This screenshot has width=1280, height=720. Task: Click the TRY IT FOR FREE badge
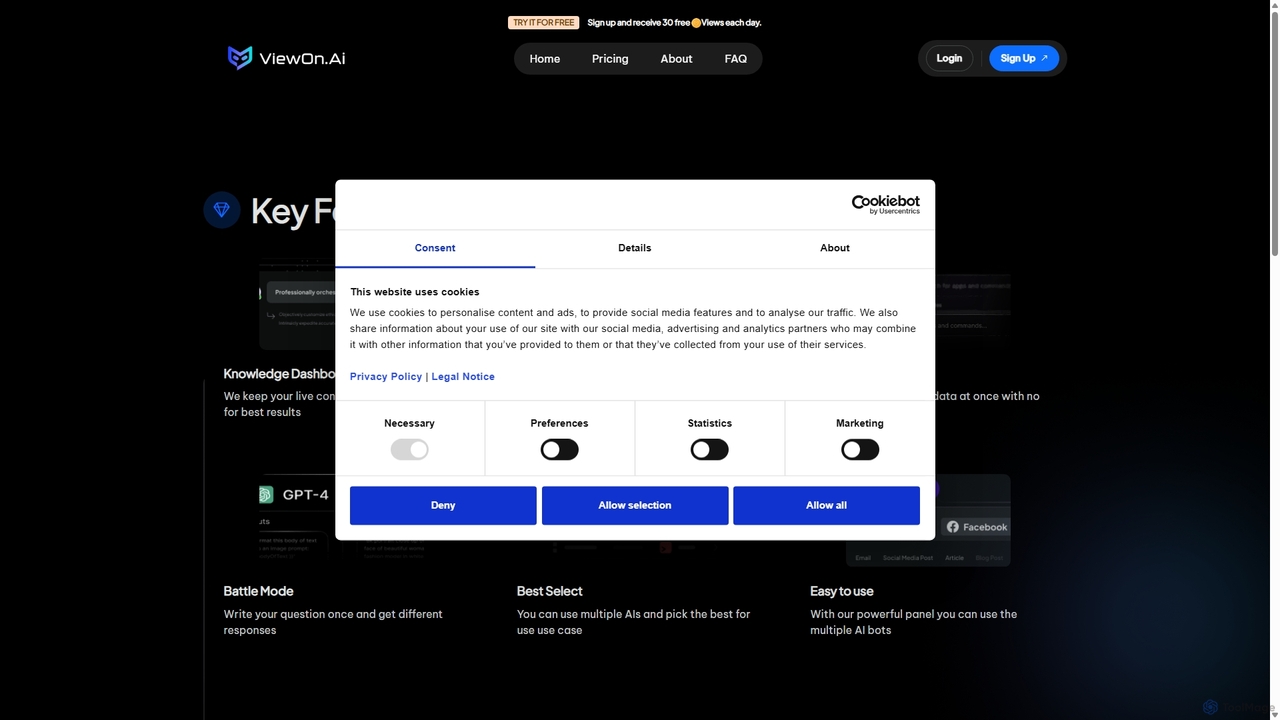click(x=544, y=22)
